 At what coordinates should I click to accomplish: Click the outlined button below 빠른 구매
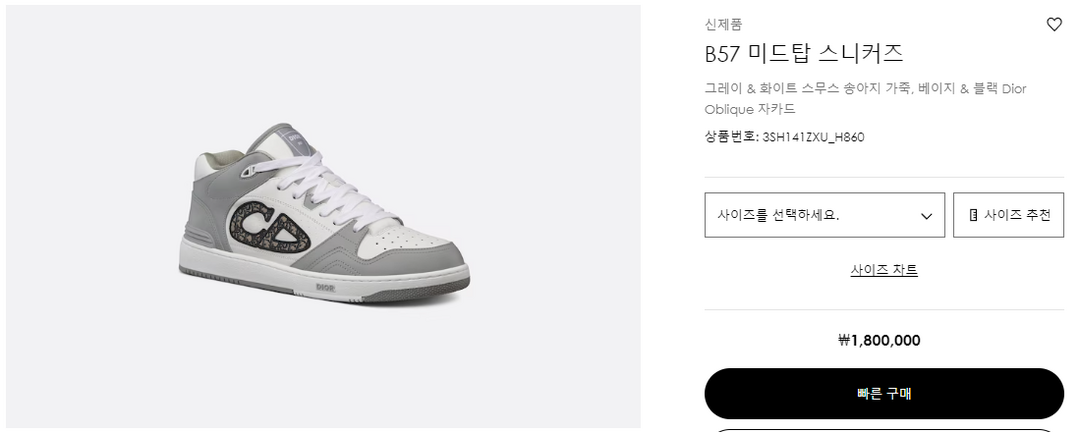(x=884, y=430)
